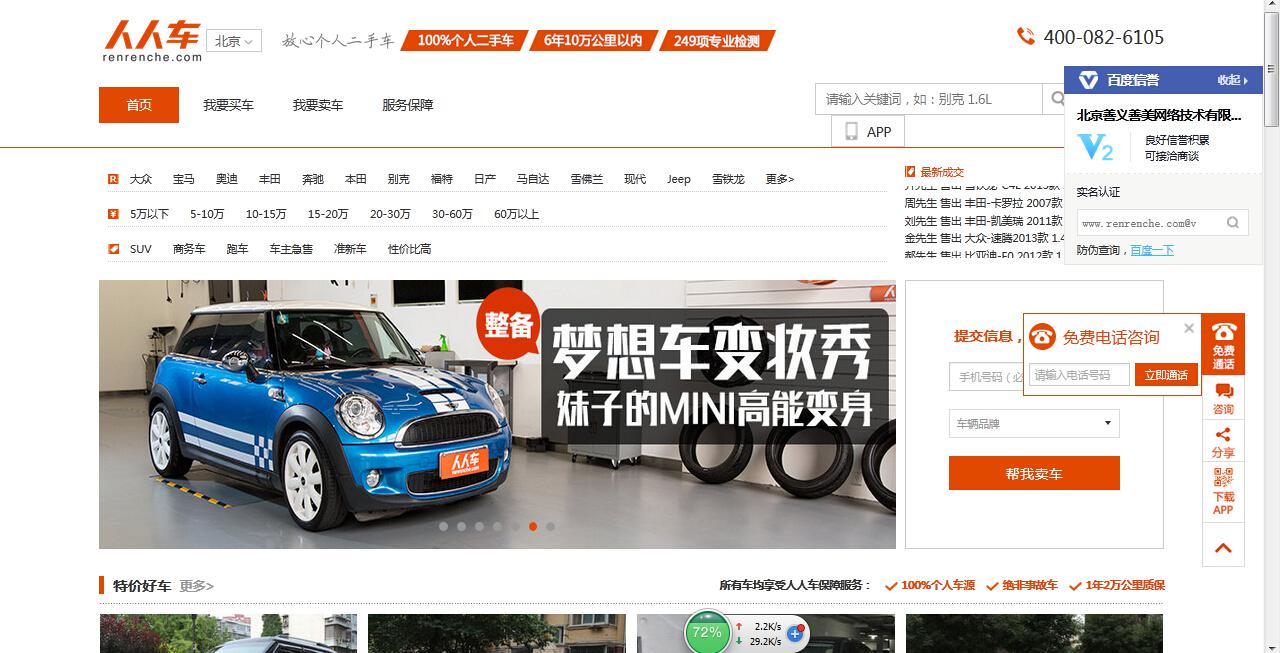Select 10-15万 price range
Image resolution: width=1280 pixels, height=653 pixels.
[266, 214]
